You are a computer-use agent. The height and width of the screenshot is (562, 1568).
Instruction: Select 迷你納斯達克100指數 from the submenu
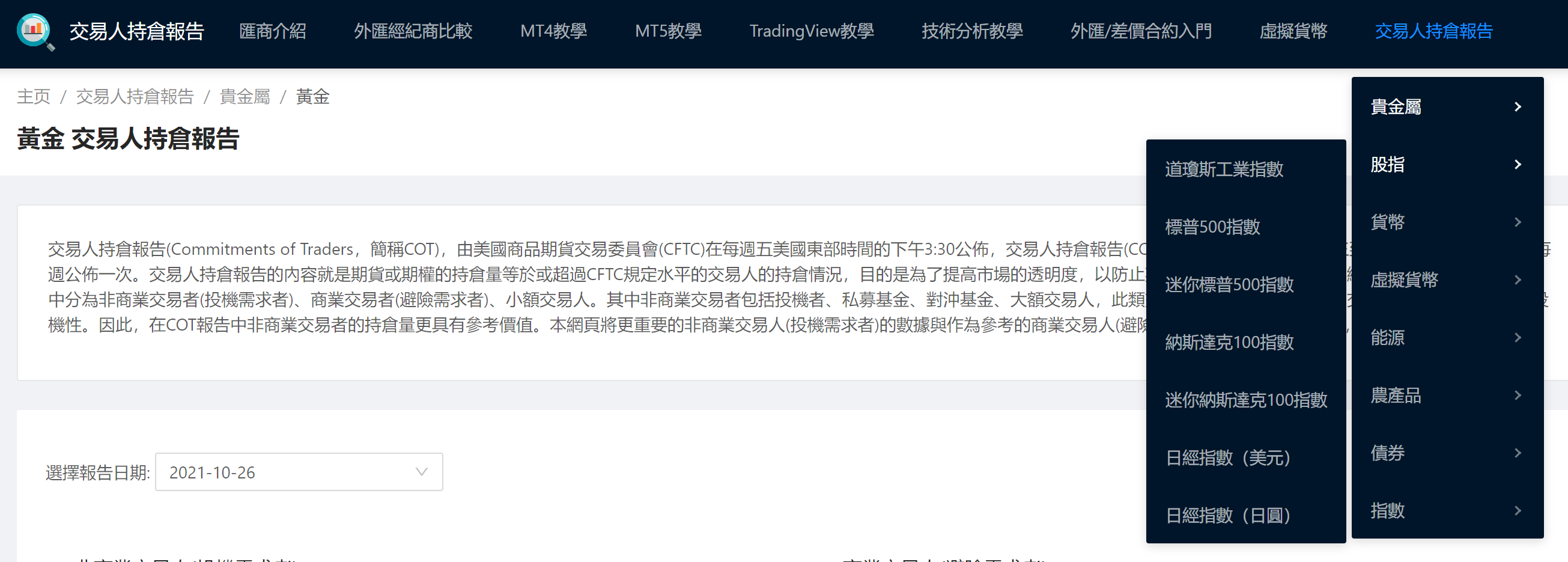click(1245, 400)
